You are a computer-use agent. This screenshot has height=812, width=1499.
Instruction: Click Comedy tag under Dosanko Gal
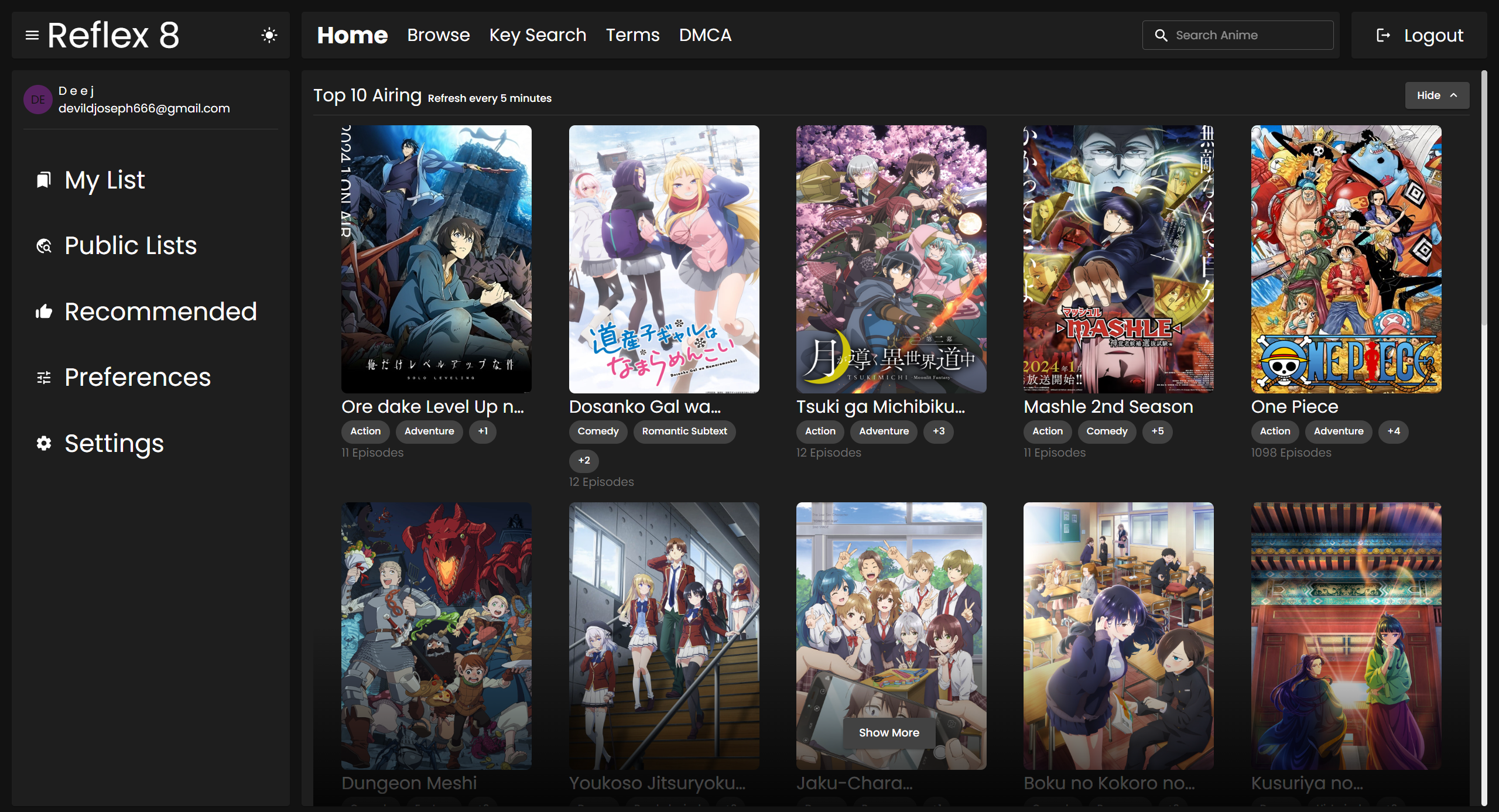[598, 431]
